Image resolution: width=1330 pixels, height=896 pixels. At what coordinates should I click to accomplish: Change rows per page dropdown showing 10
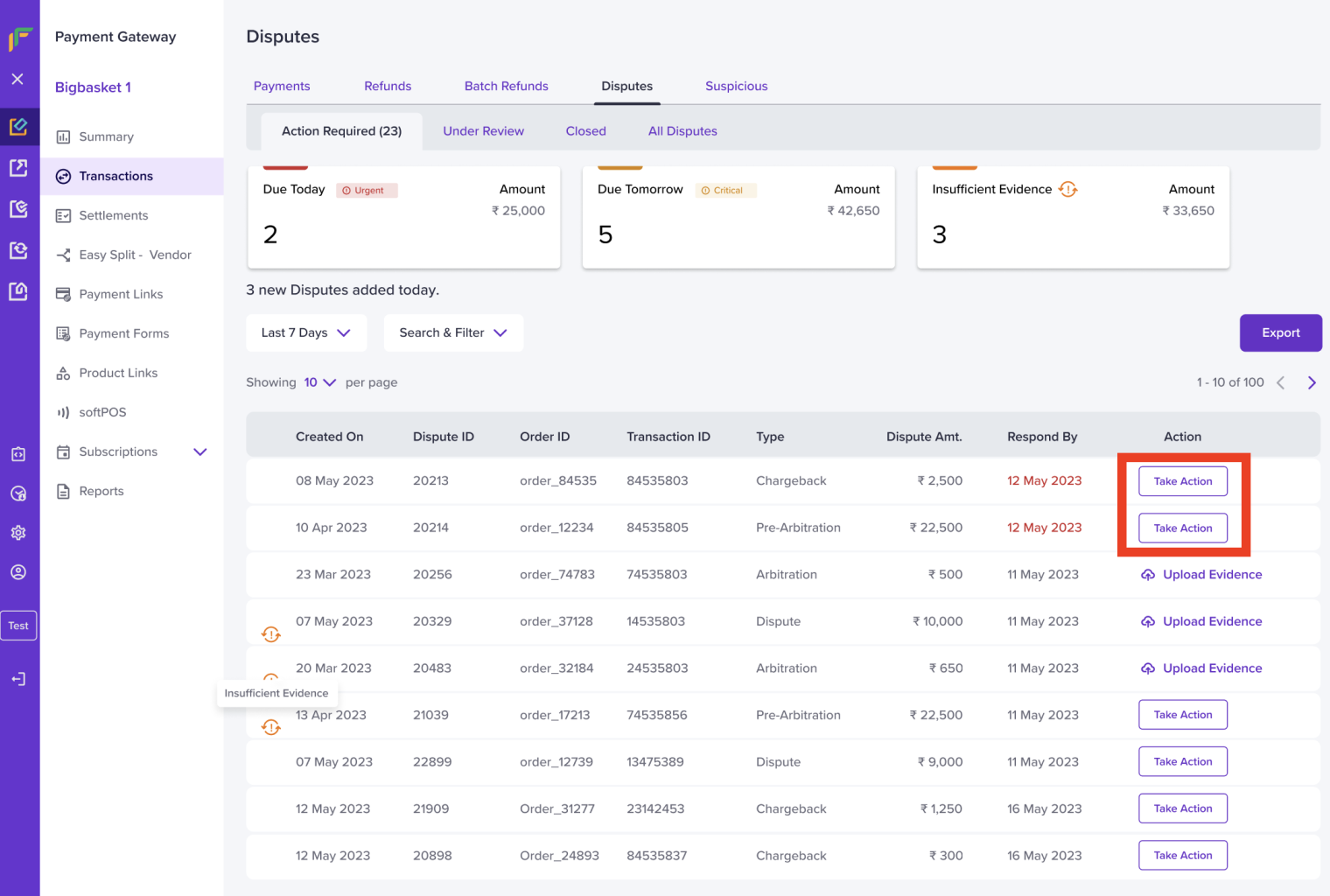pyautogui.click(x=319, y=382)
